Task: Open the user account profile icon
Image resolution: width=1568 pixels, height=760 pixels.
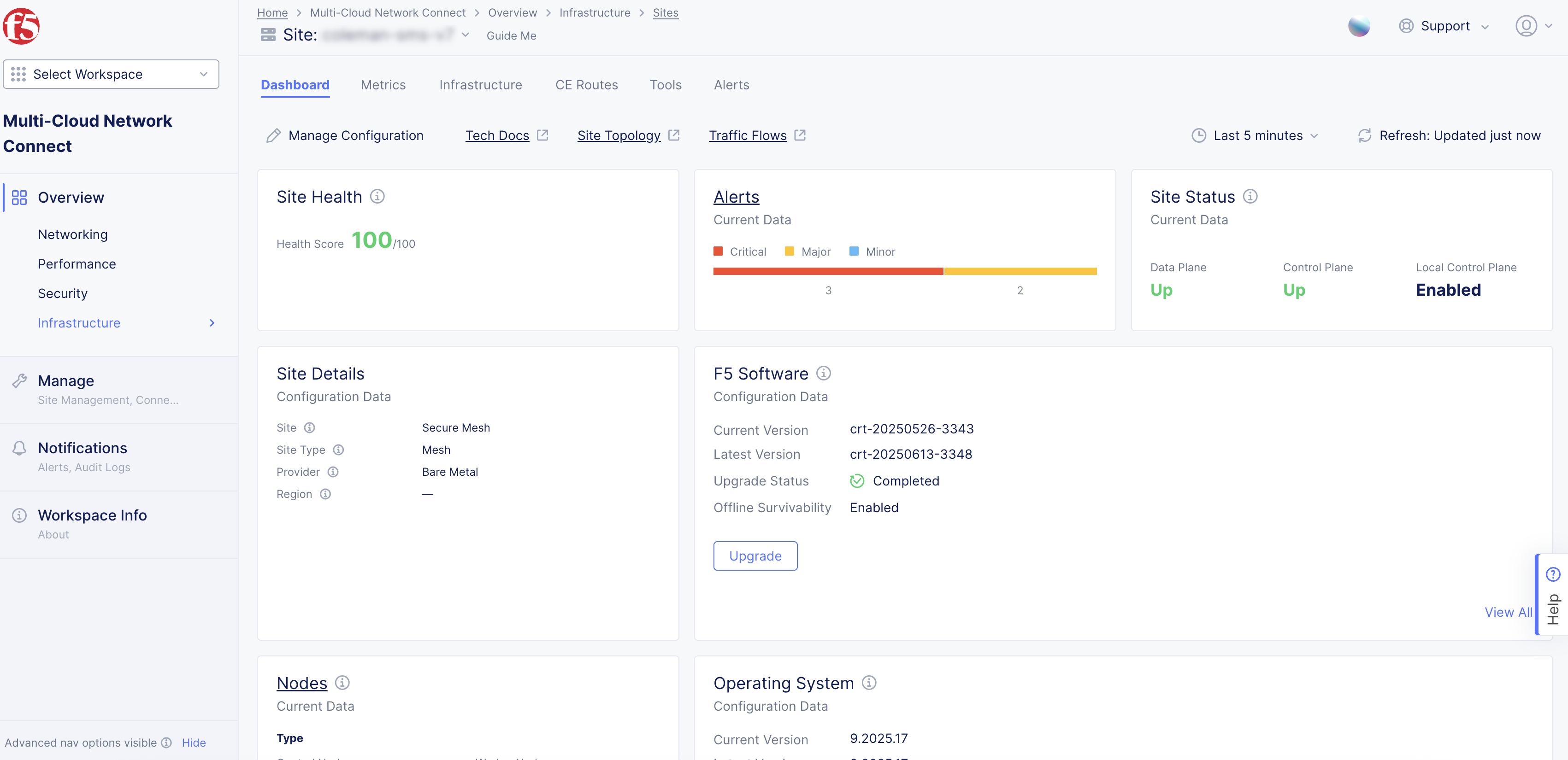Action: point(1526,26)
